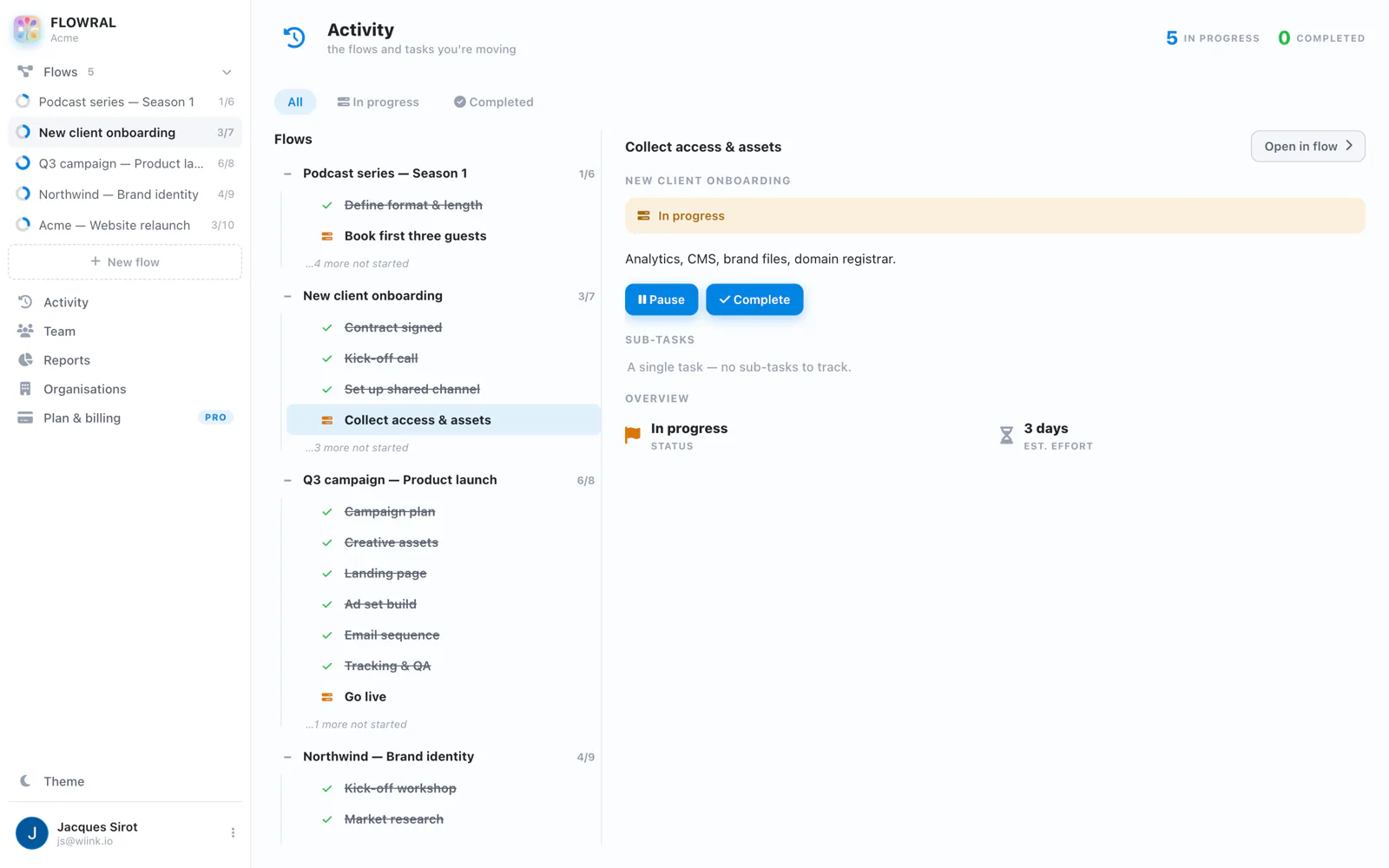
Task: Toggle the Theme moon icon
Action: 25,781
